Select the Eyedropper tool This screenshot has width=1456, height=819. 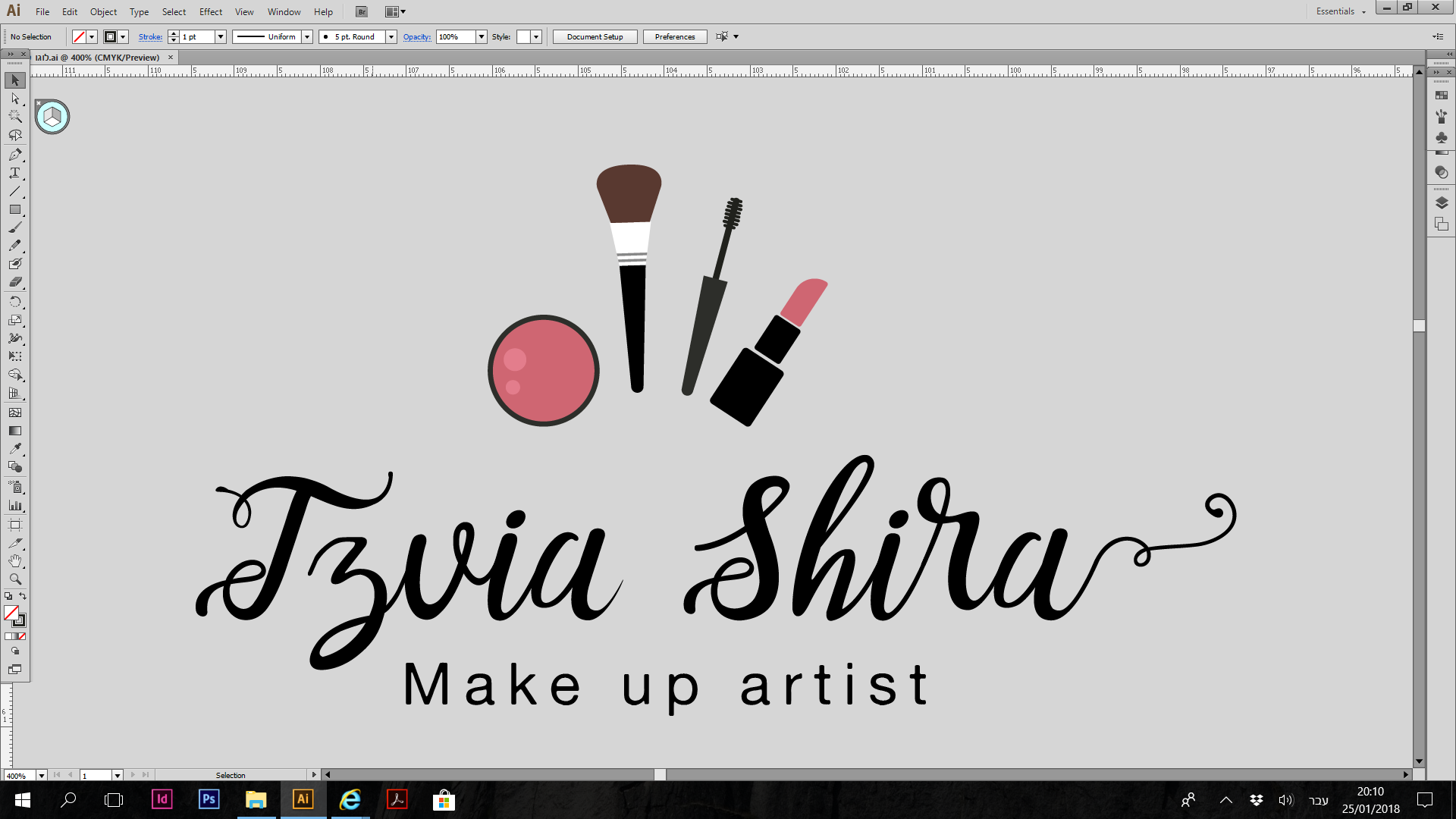point(14,449)
